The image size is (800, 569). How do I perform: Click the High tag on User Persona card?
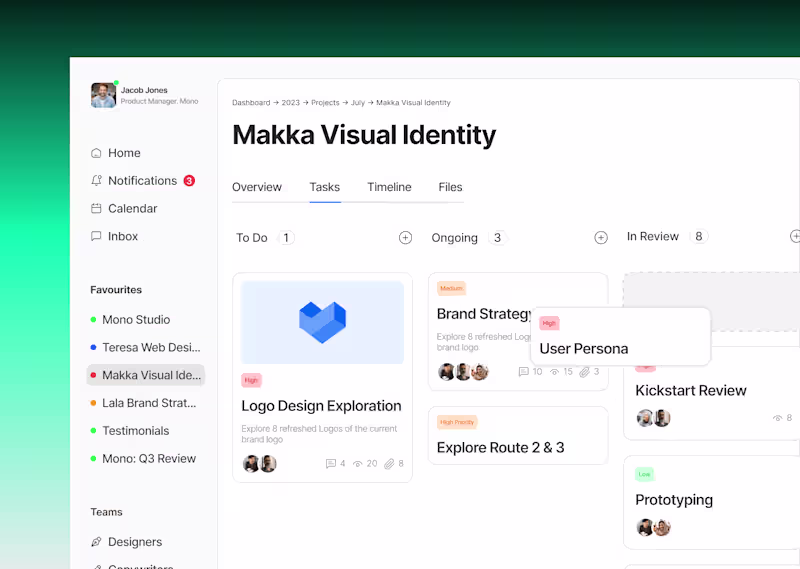549,323
